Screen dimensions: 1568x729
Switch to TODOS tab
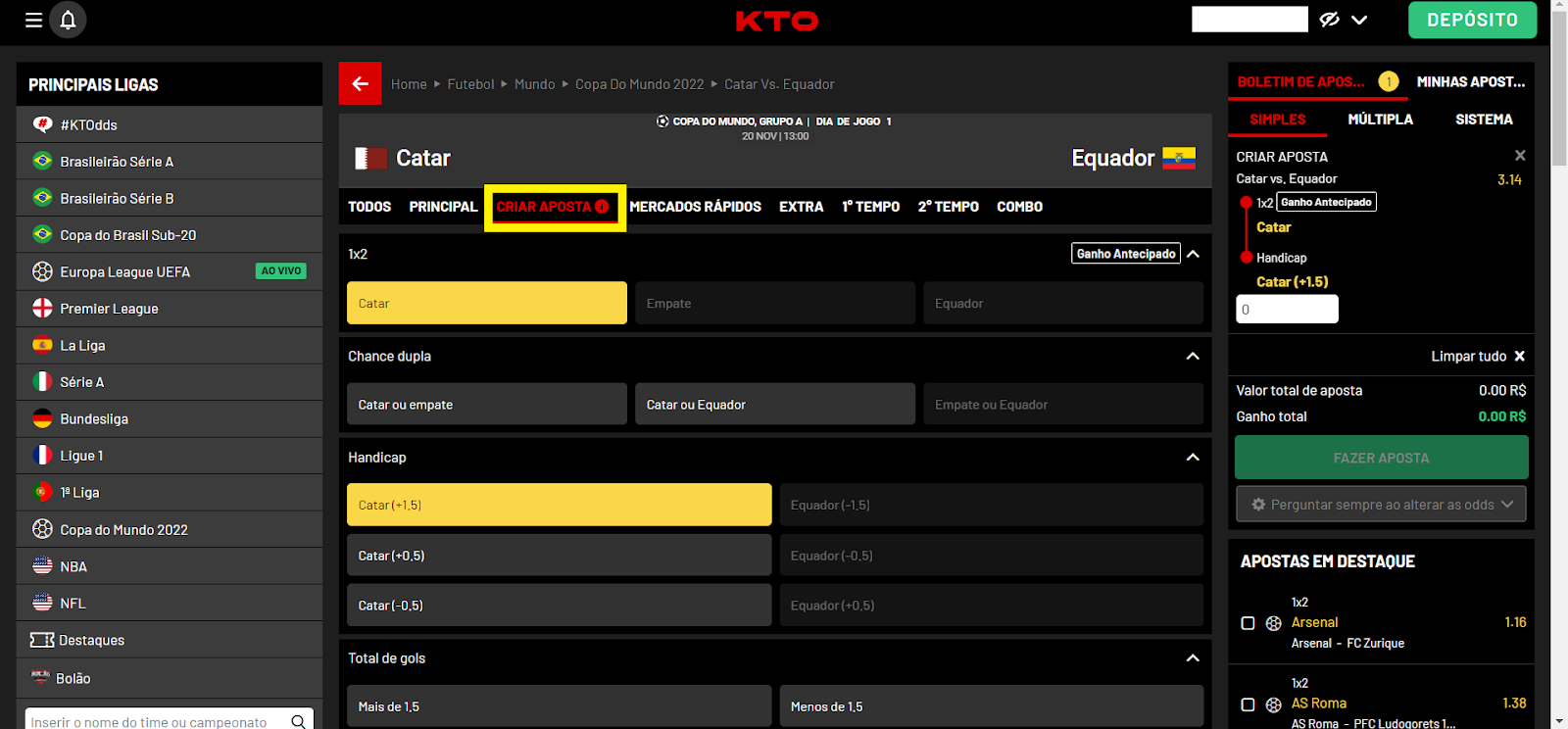[x=369, y=207]
